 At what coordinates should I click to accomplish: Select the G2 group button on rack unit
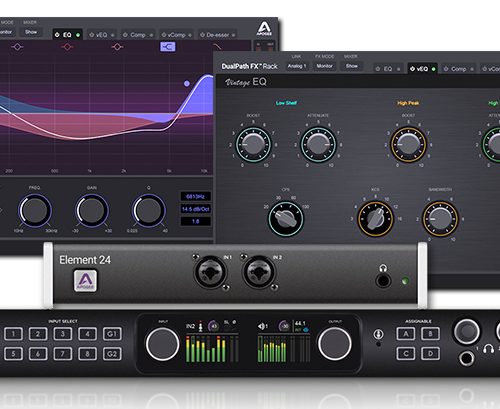tap(112, 354)
